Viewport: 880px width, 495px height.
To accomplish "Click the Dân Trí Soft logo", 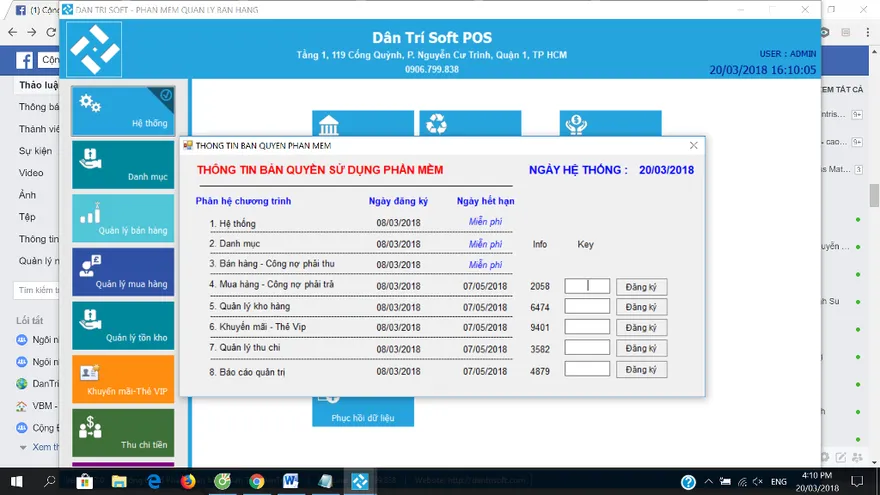I will point(95,48).
